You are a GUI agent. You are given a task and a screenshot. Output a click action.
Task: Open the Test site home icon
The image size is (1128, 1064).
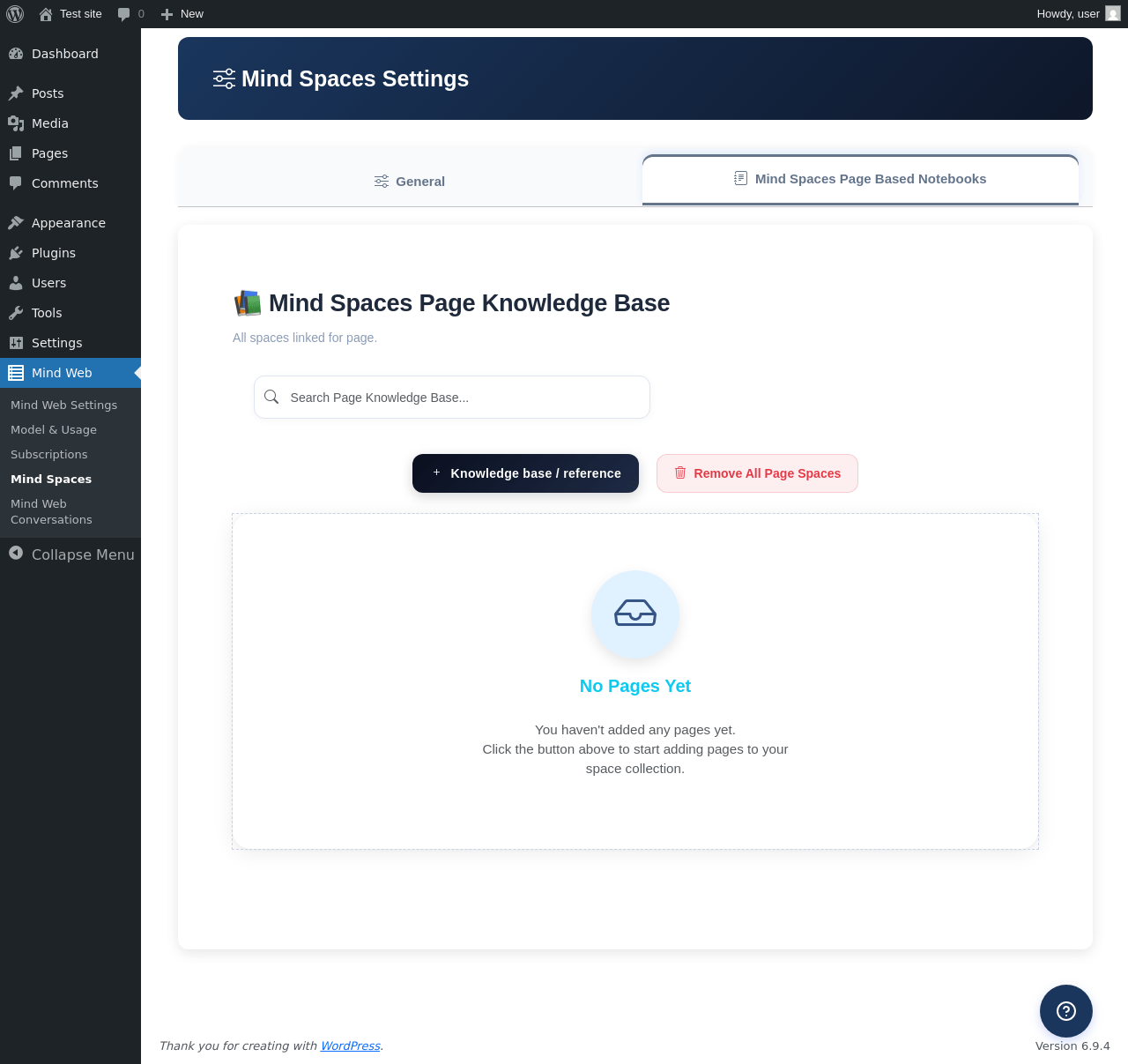tap(46, 14)
